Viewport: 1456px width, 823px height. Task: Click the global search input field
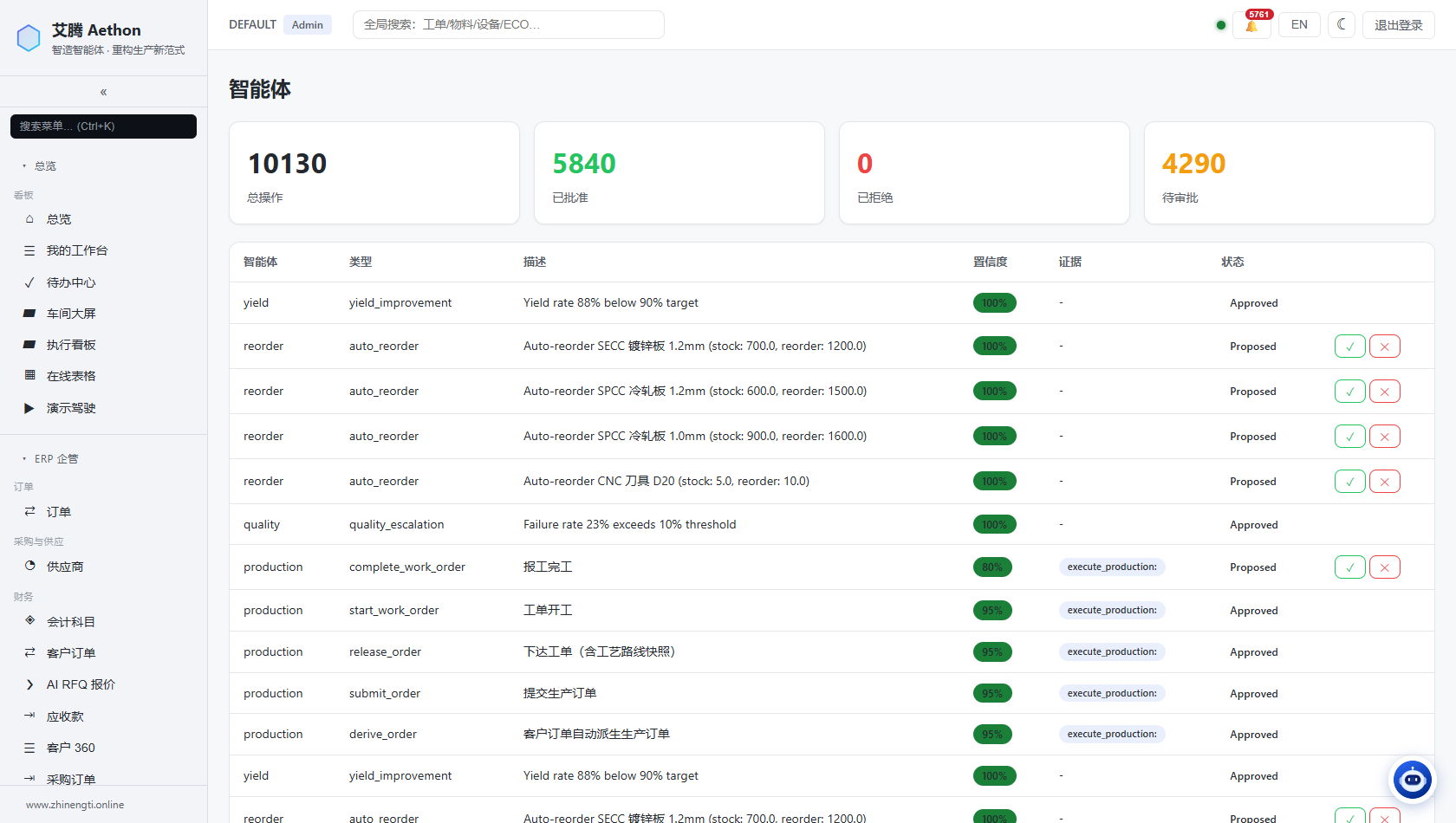[509, 24]
